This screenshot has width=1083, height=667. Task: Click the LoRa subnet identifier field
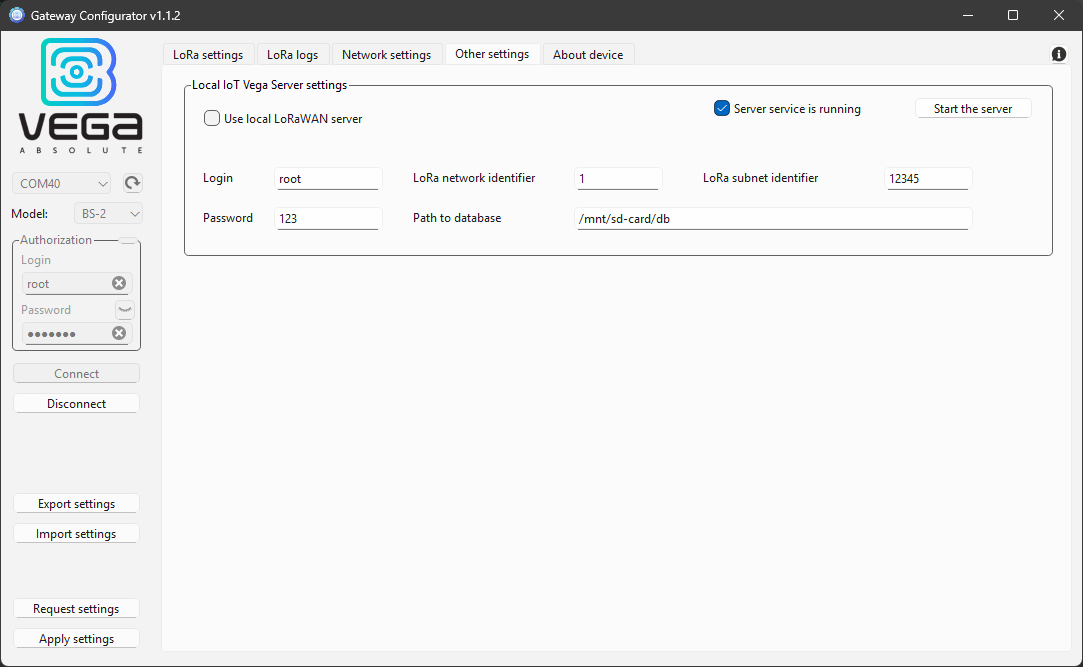point(928,178)
